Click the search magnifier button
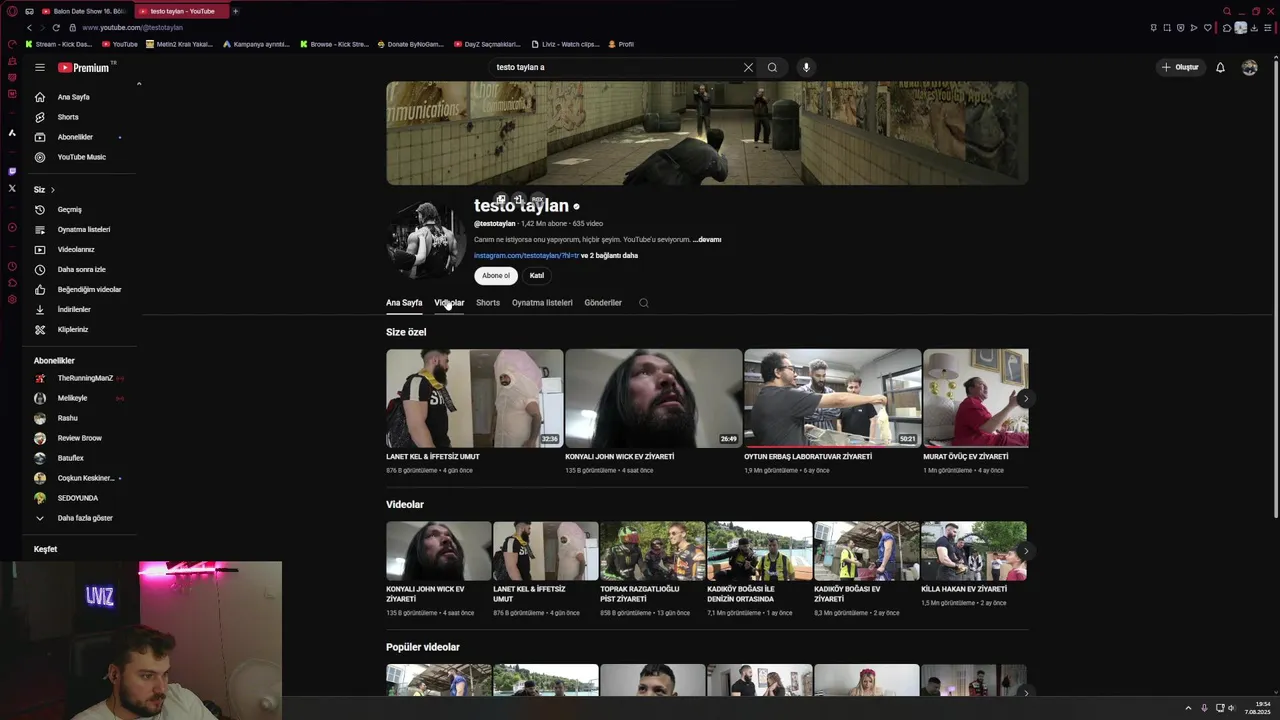This screenshot has width=1280, height=720. coord(772,67)
